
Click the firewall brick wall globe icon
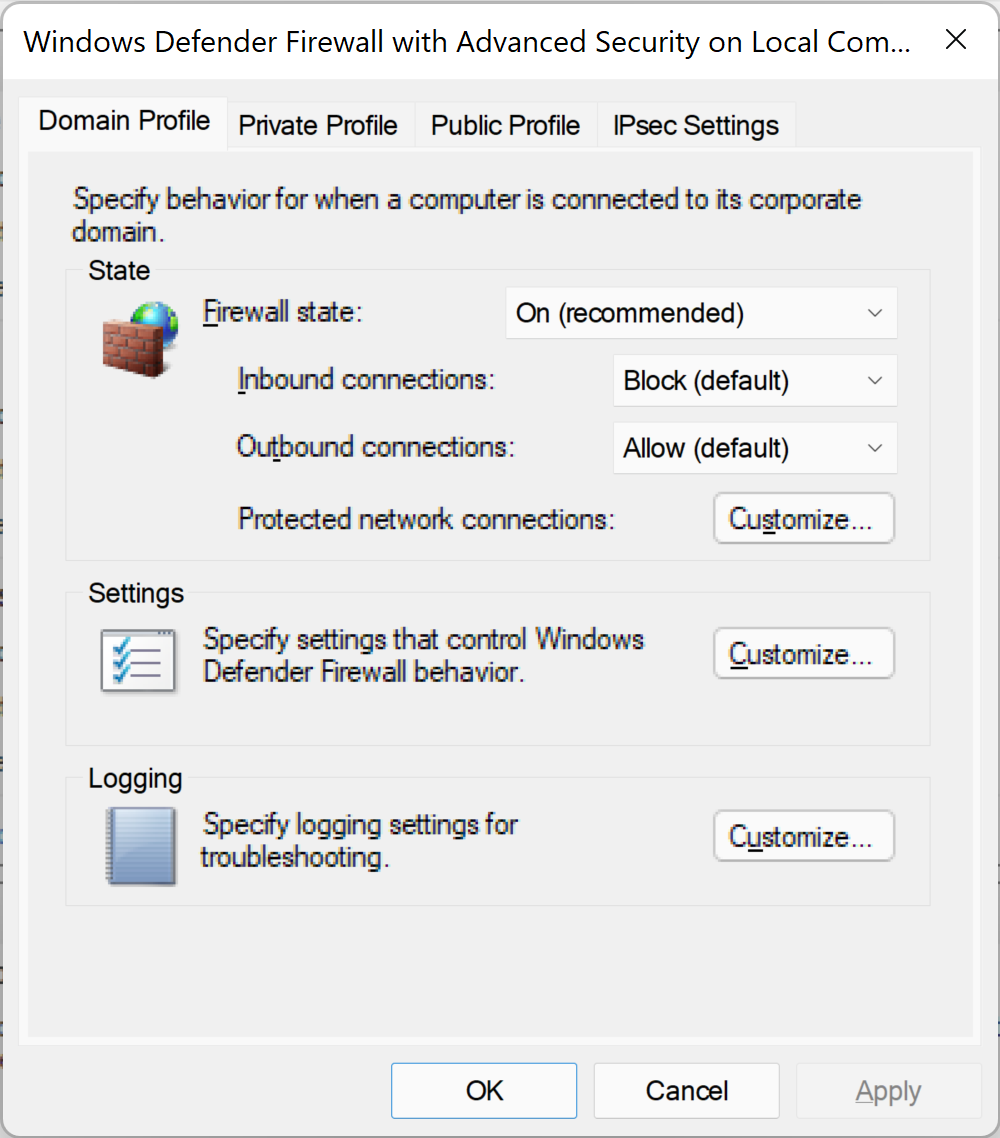140,340
